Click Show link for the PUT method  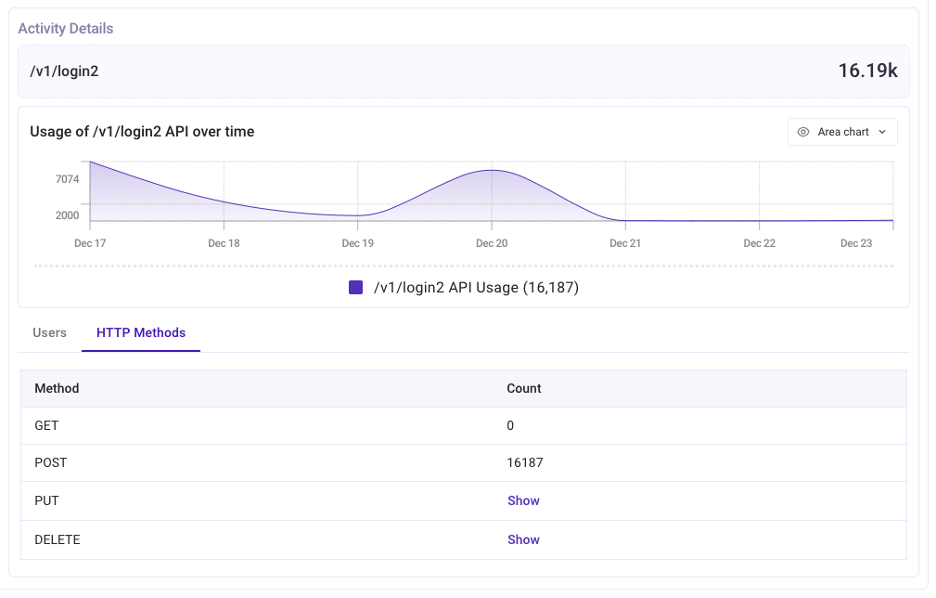click(523, 501)
